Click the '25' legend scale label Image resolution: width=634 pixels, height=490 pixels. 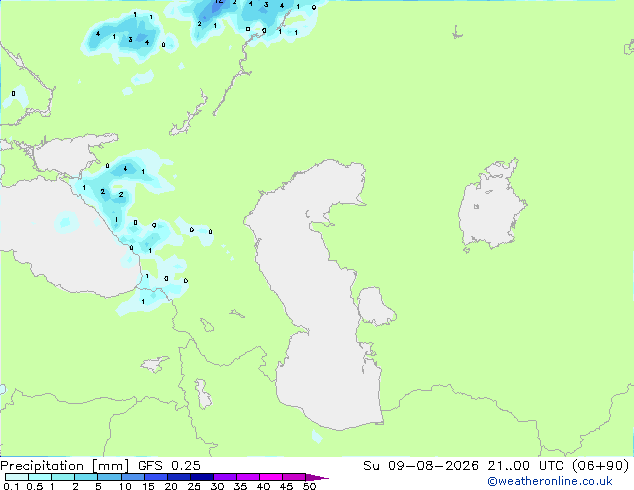click(x=194, y=486)
